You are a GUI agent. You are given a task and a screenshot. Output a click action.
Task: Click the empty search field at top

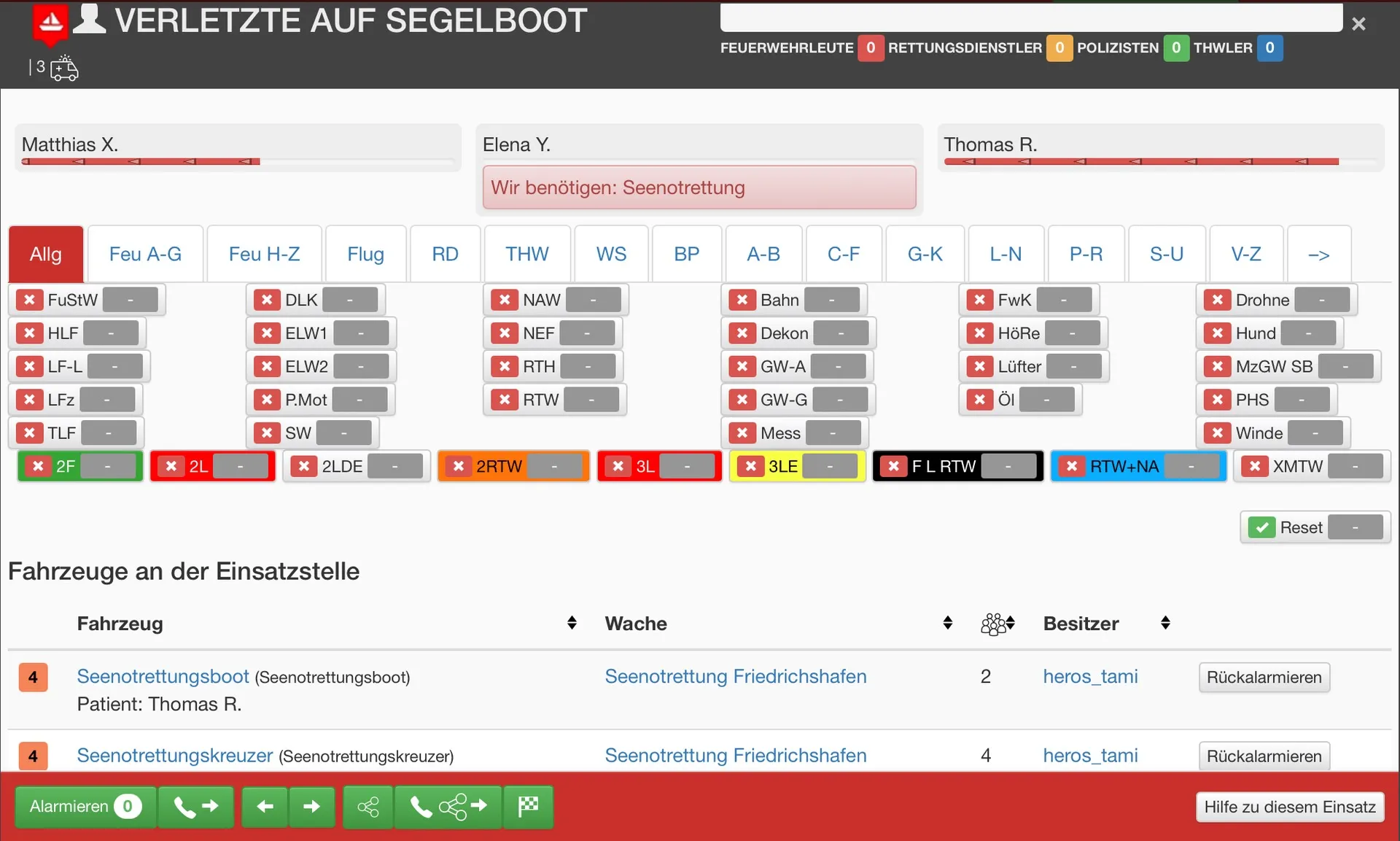click(1030, 18)
